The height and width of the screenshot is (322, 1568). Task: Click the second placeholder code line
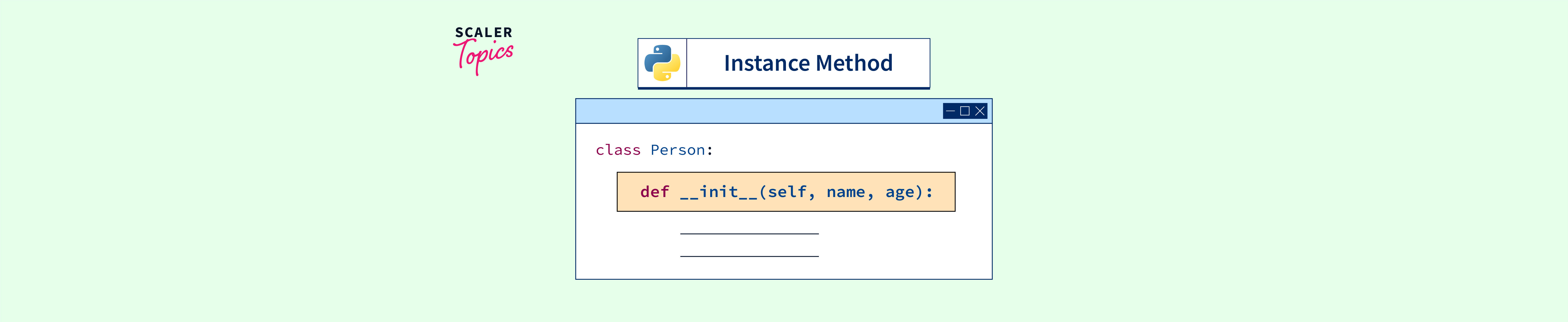pyautogui.click(x=749, y=257)
